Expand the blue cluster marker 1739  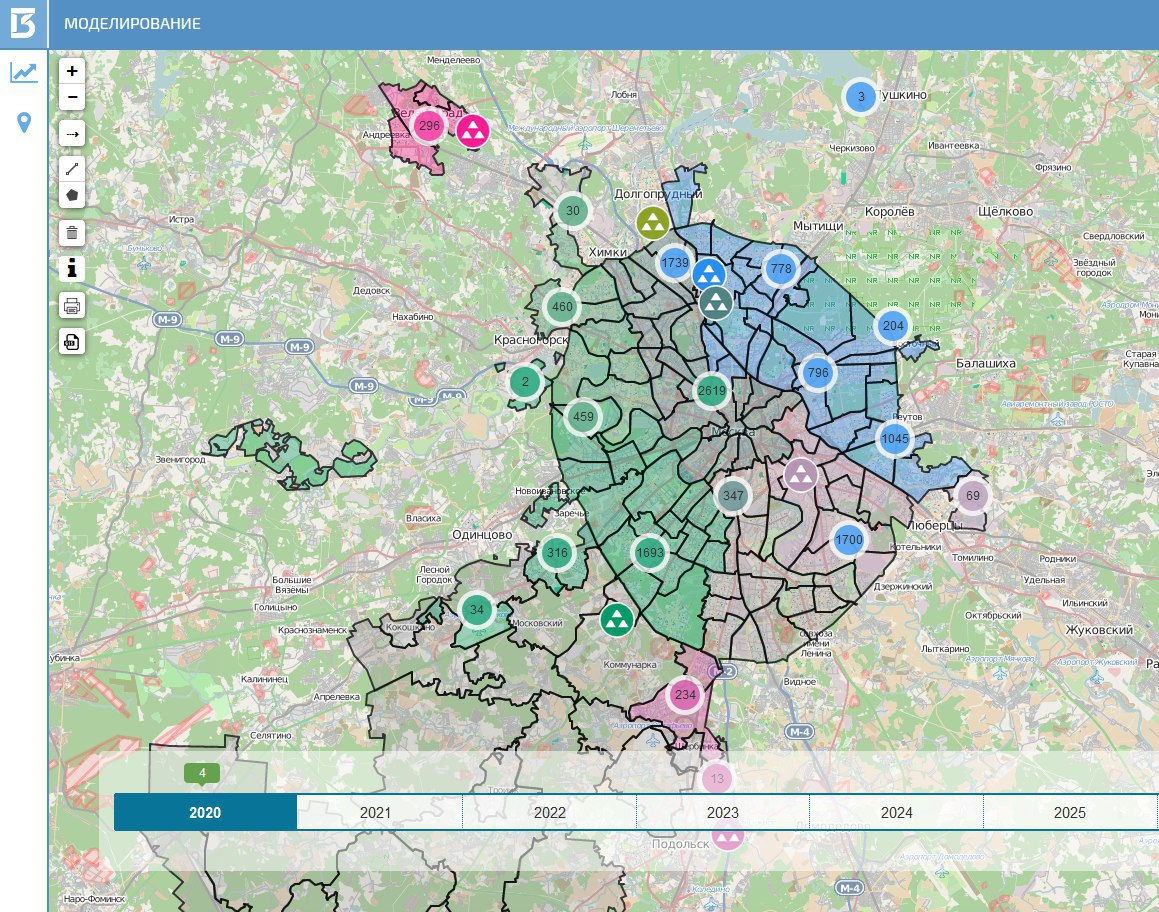tap(675, 262)
